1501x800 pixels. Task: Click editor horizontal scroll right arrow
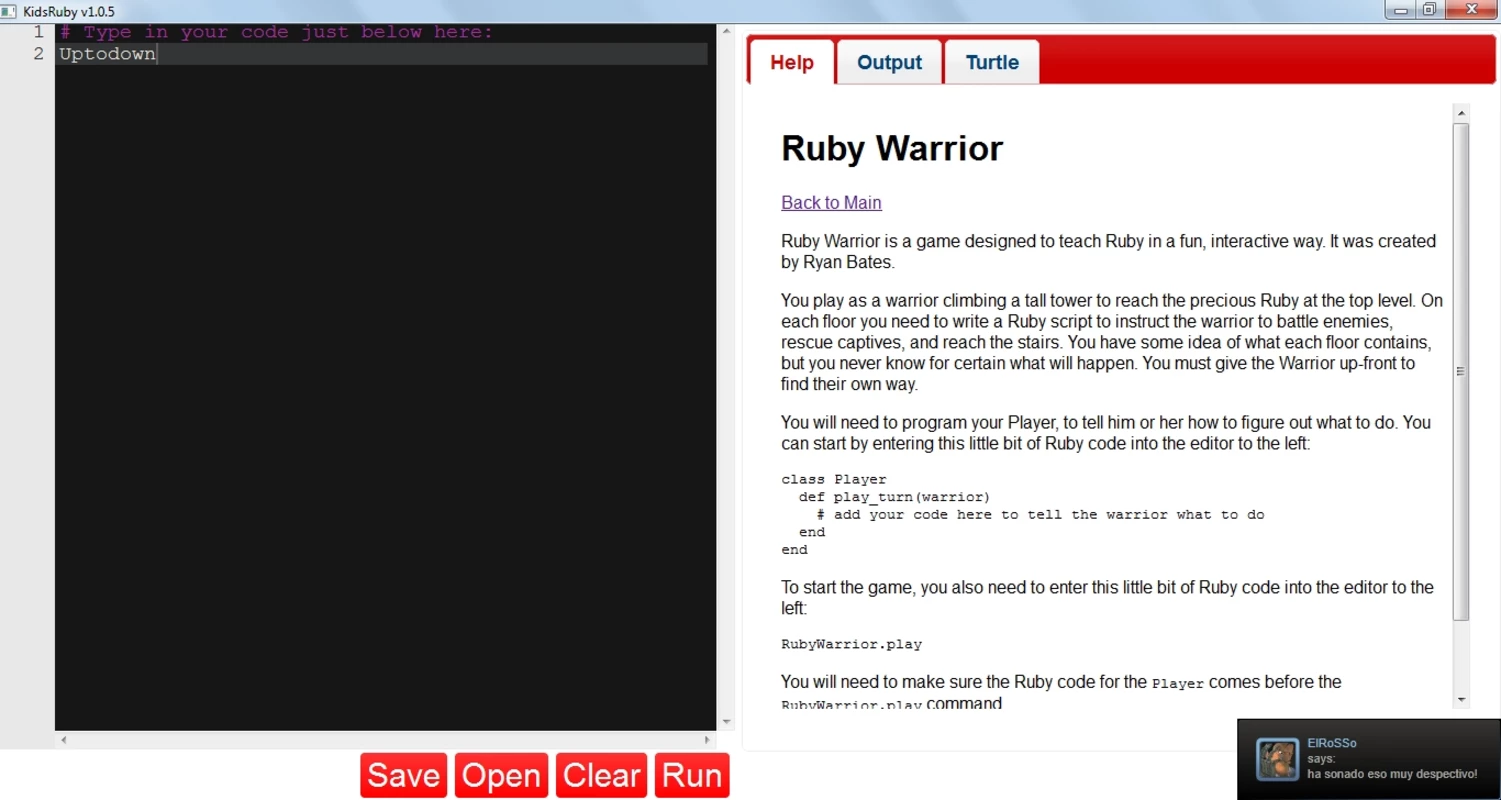[707, 740]
